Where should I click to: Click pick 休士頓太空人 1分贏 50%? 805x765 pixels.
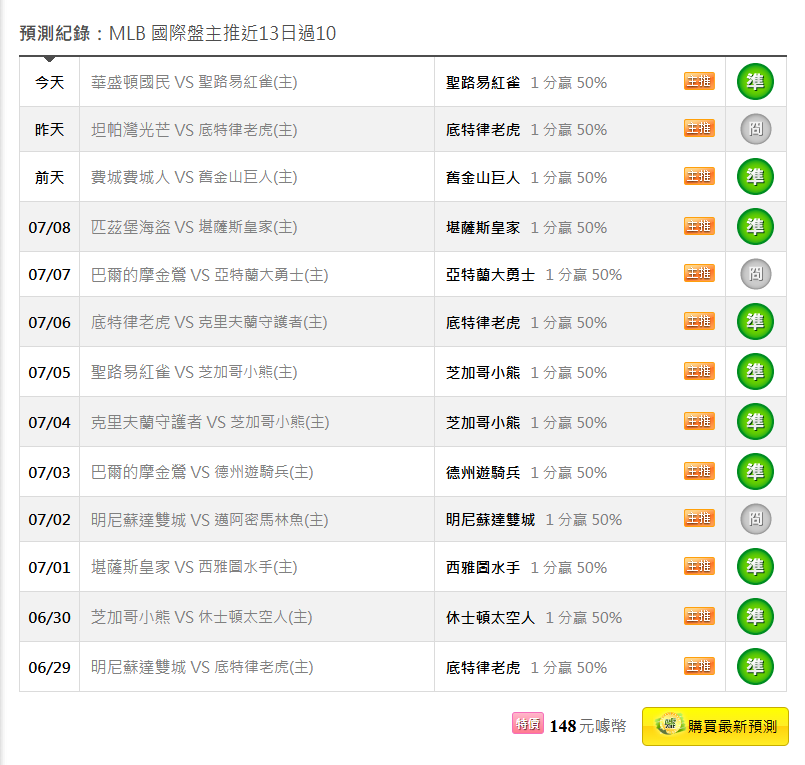pyautogui.click(x=534, y=617)
